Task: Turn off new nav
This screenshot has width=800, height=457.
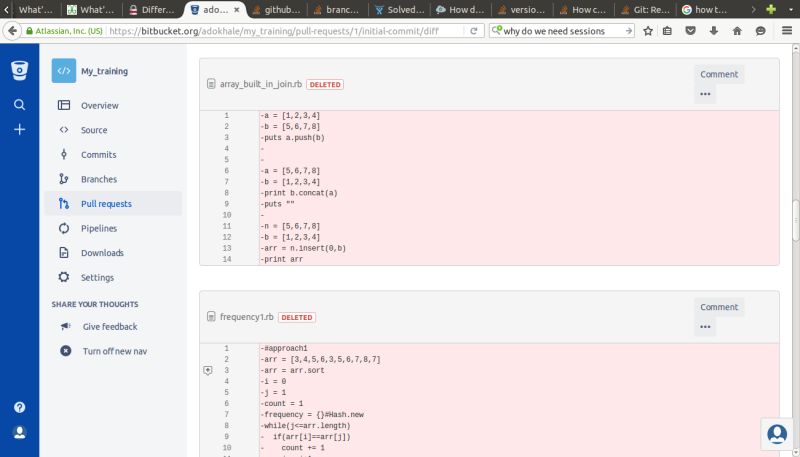Action: (115, 351)
